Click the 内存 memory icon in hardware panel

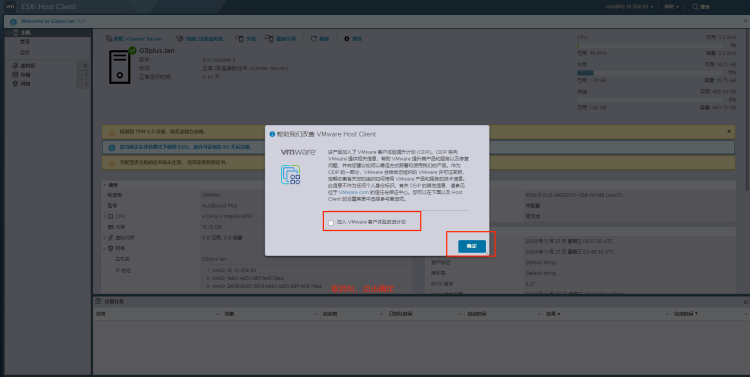(111, 227)
